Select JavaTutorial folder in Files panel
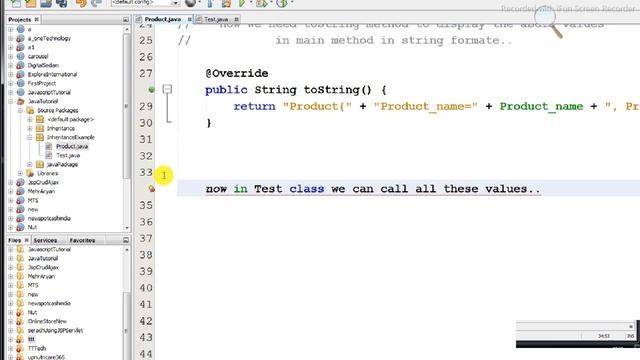Viewport: 640px width, 360px height. (x=43, y=258)
